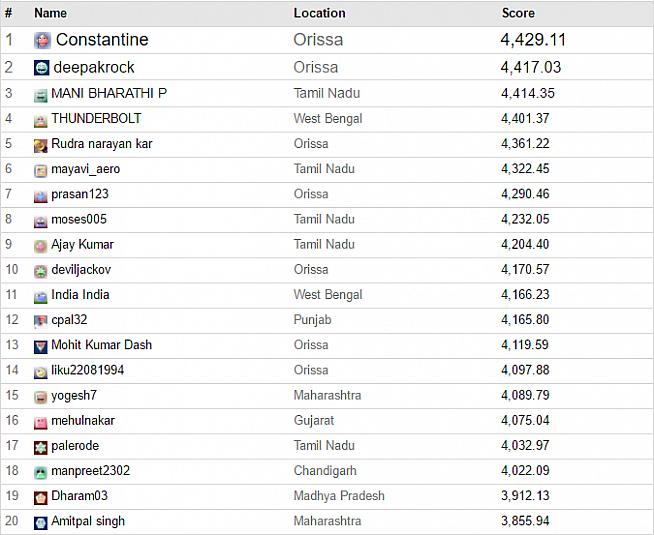Screen dimensions: 654x535
Task: Click Constantine's avatar icon
Action: pos(42,40)
